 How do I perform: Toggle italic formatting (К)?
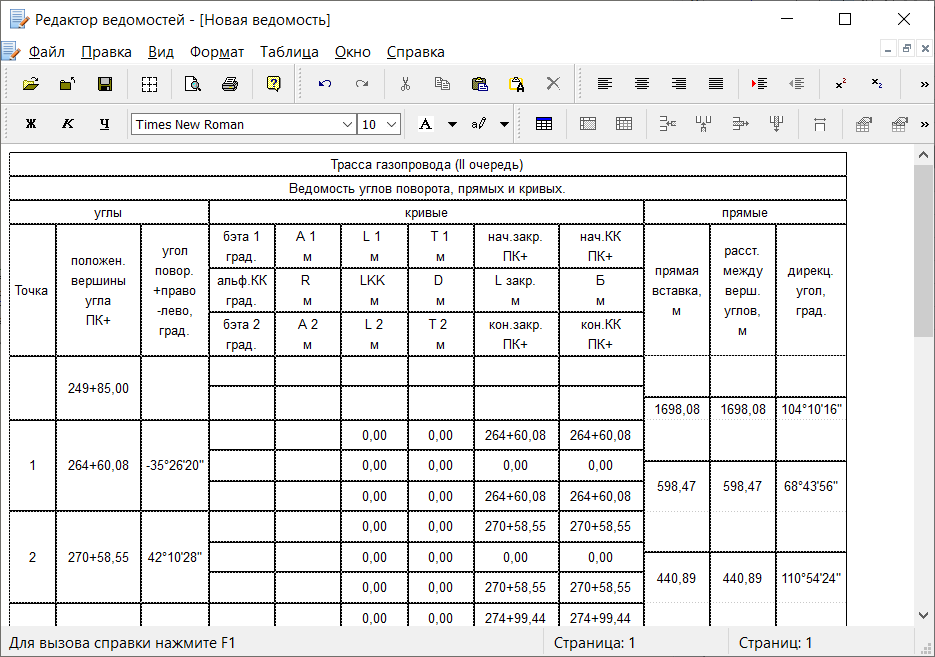coord(68,124)
